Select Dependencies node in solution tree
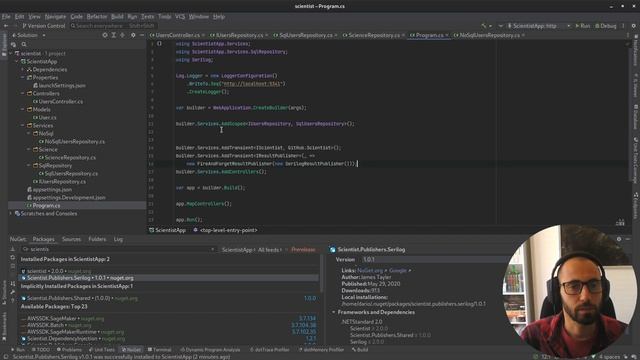The image size is (640, 360). pos(47,69)
